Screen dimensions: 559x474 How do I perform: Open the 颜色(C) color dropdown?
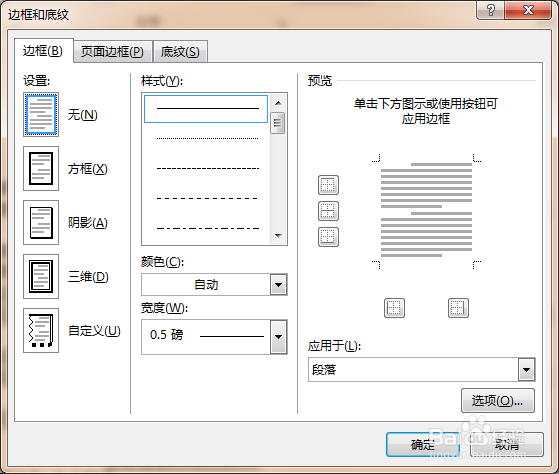tap(278, 285)
